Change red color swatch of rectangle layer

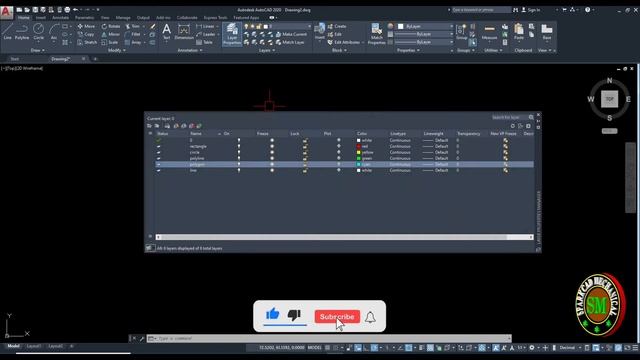tap(359, 146)
